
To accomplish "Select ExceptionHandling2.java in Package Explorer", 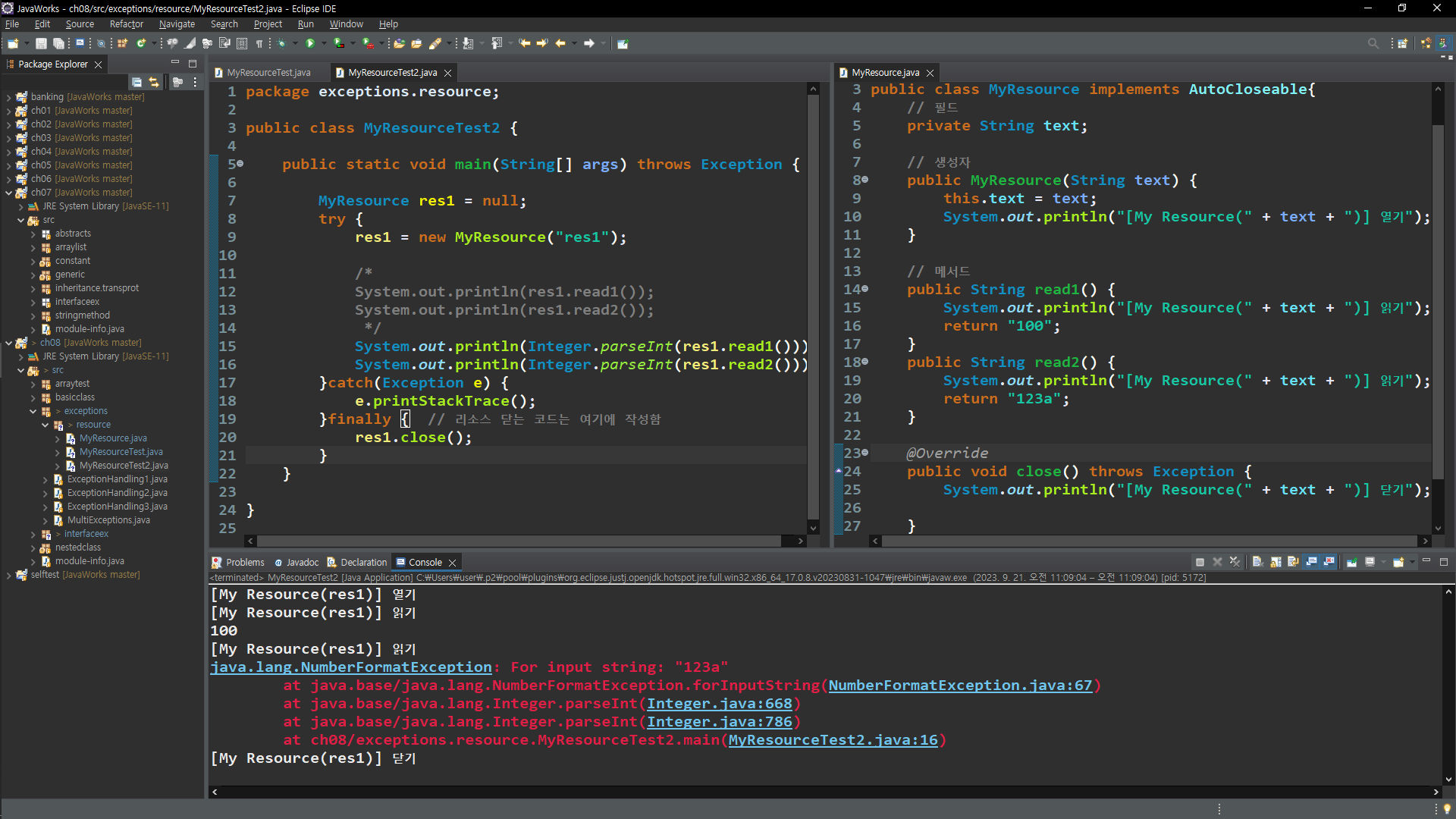I will coord(117,493).
